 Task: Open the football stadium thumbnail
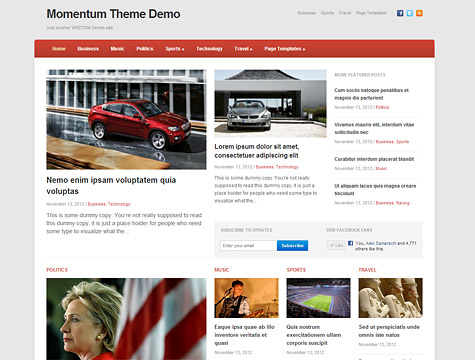(318, 298)
